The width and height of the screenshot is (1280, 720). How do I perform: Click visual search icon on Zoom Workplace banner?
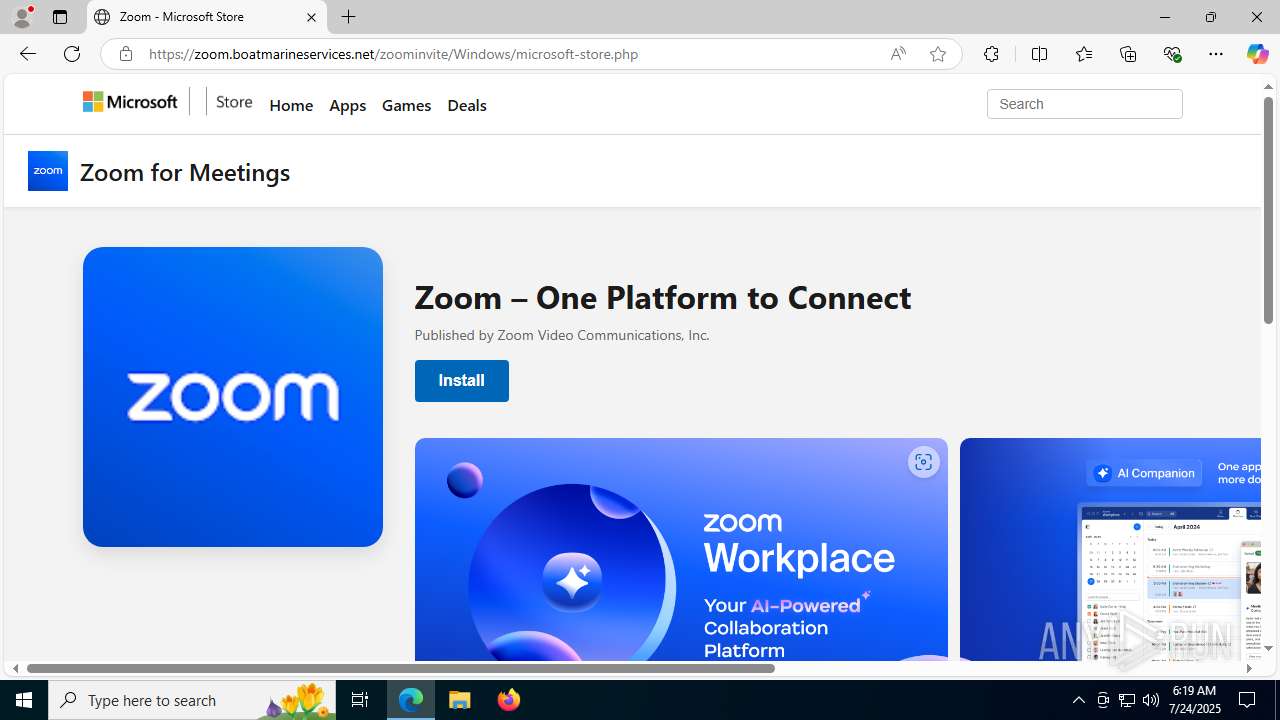click(923, 462)
